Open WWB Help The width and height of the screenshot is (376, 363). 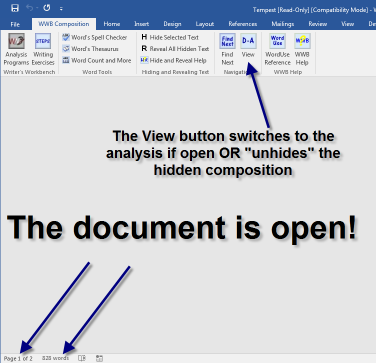click(x=302, y=49)
